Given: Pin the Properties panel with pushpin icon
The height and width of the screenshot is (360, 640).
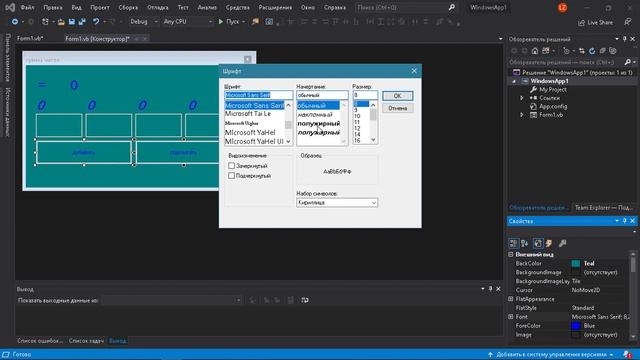Looking at the screenshot, I should [x=624, y=221].
